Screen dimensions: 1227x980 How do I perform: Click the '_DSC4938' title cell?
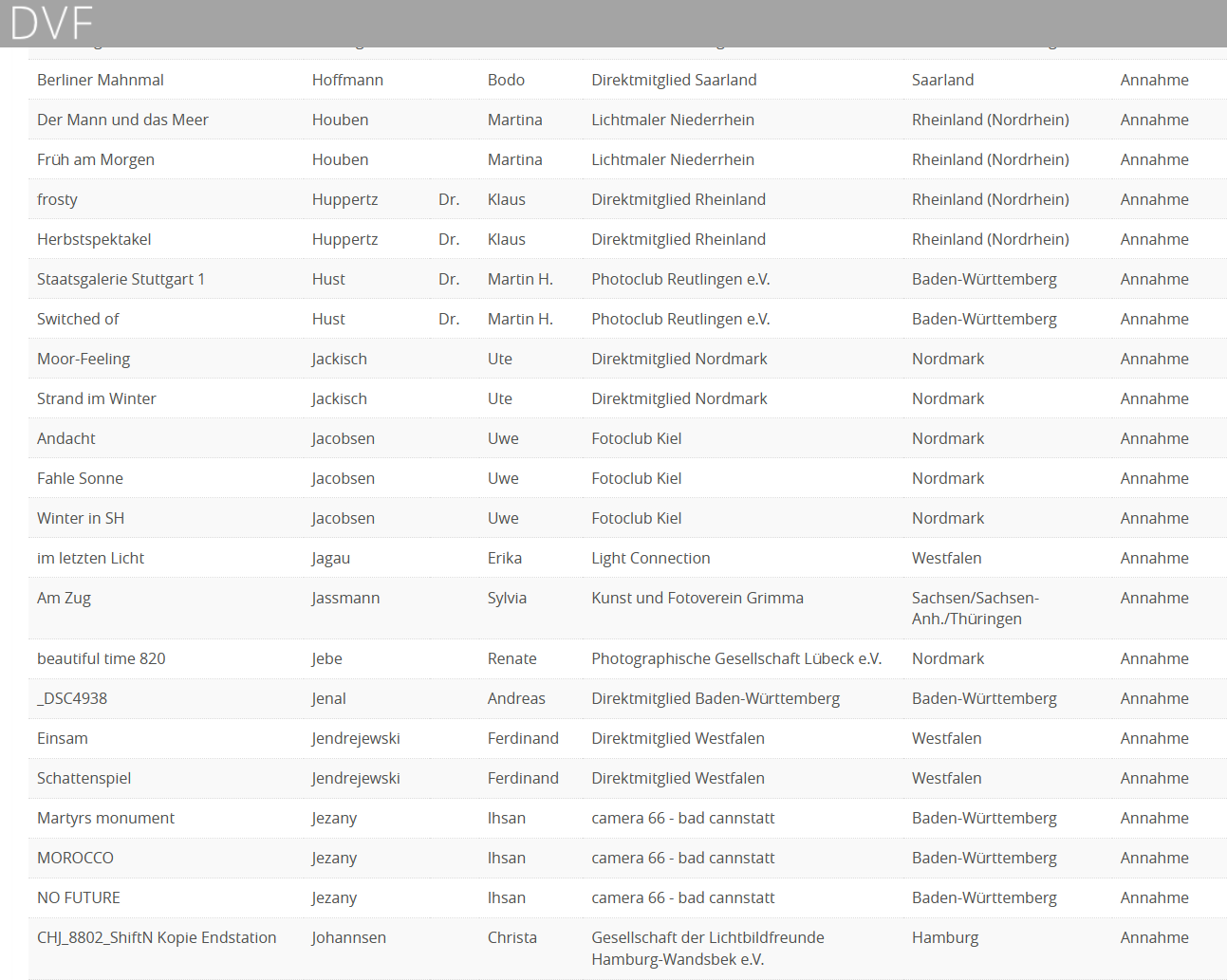tap(72, 698)
